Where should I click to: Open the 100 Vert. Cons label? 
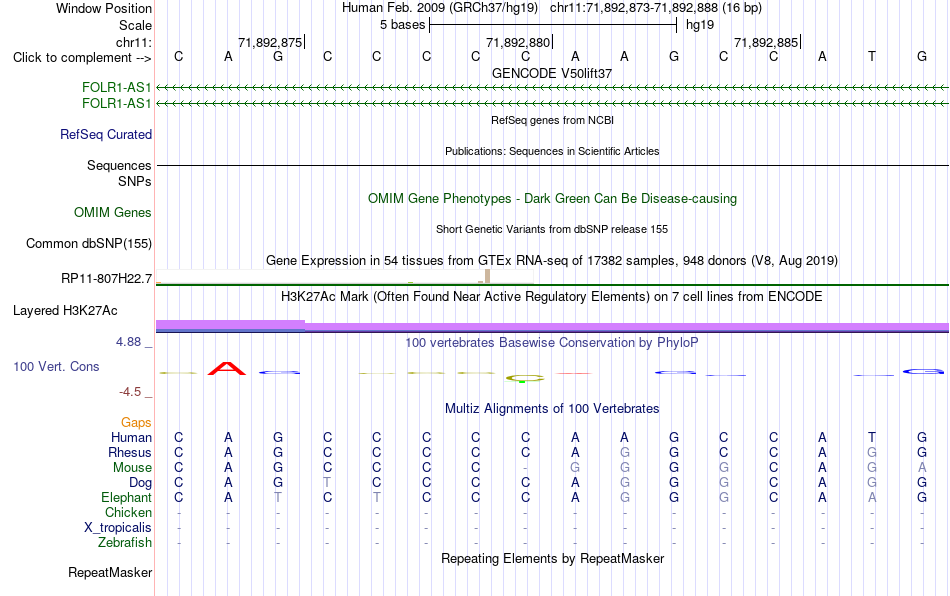point(56,366)
